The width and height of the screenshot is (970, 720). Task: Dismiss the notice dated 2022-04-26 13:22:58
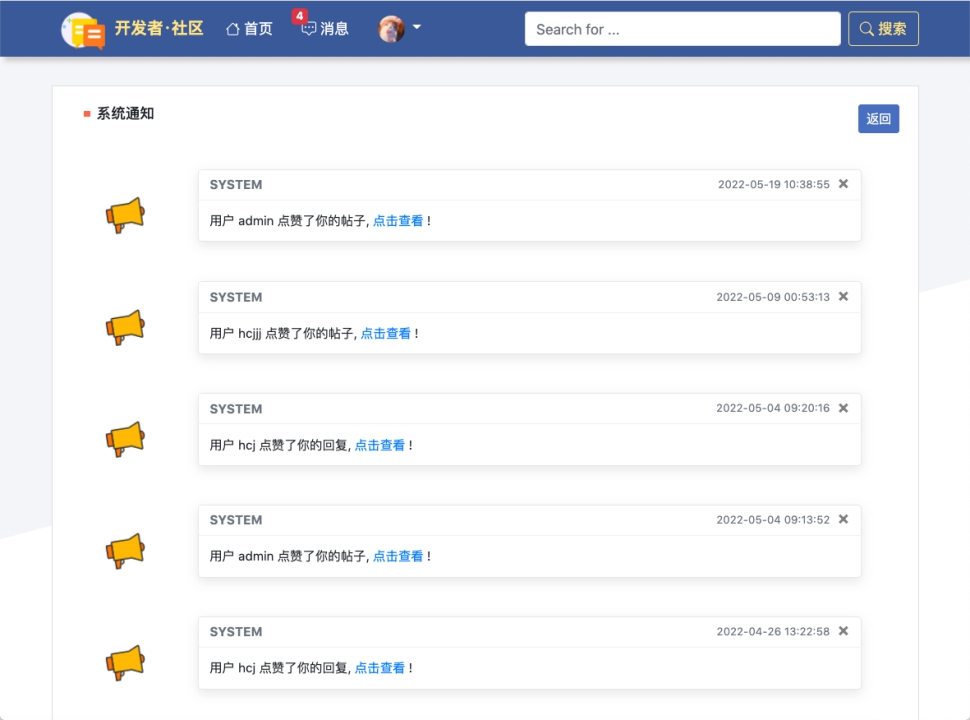(843, 631)
